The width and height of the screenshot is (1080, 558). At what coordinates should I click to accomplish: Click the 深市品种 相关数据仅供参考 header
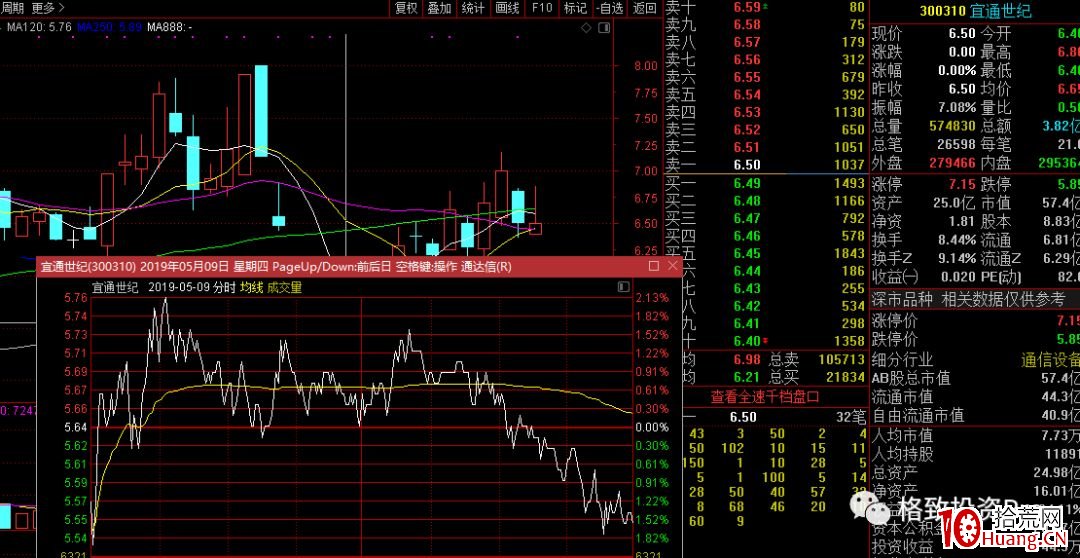click(x=968, y=299)
